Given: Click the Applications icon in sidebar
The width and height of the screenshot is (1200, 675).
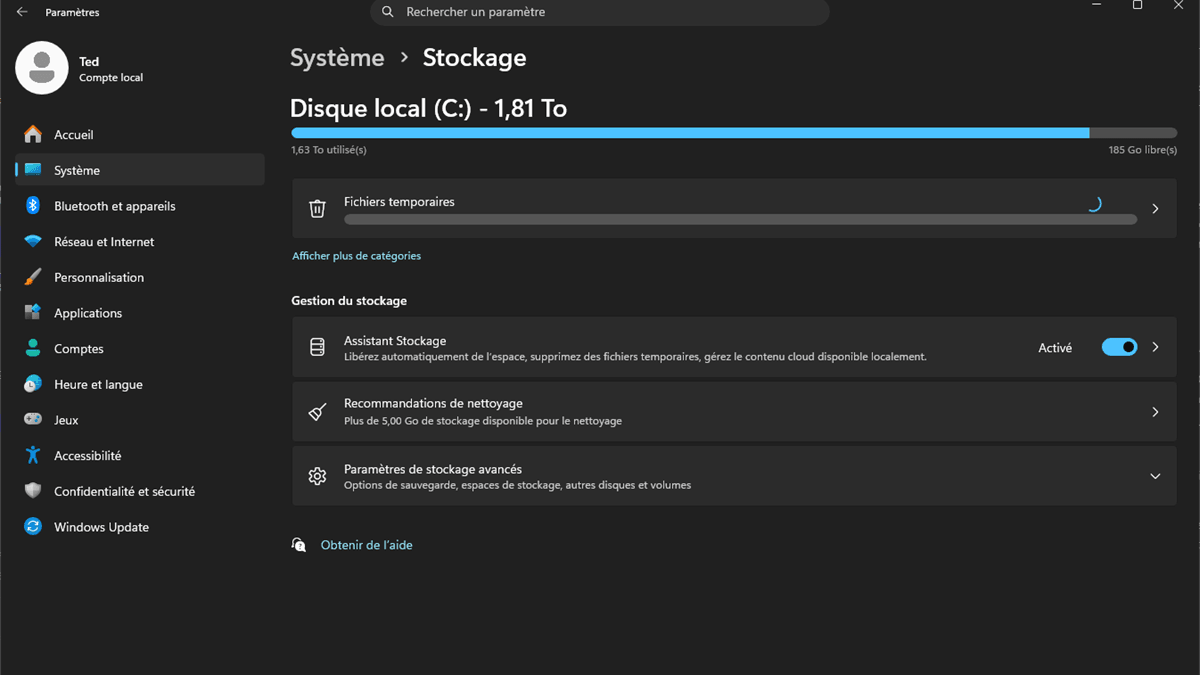Looking at the screenshot, I should click(33, 313).
